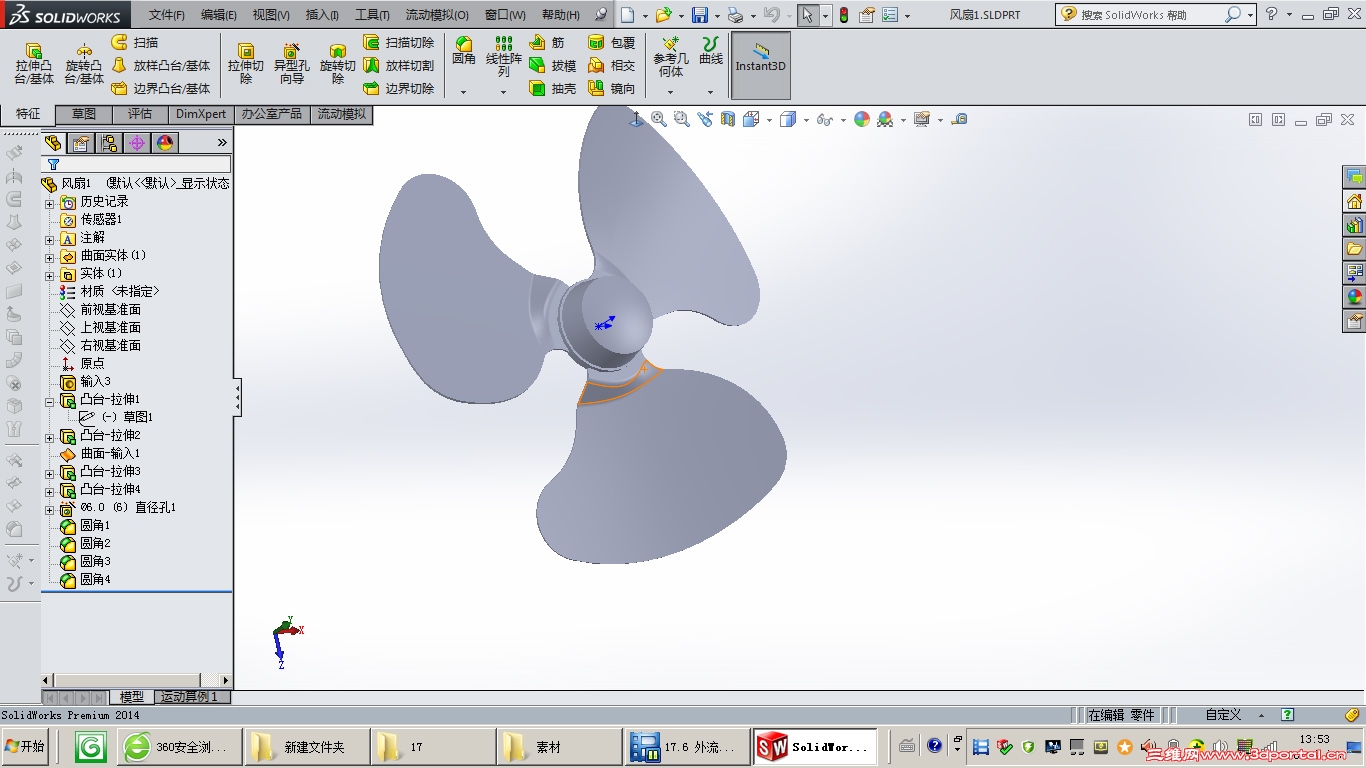Viewport: 1366px width, 768px height.
Task: Toggle the Instant3D button
Action: [761, 65]
